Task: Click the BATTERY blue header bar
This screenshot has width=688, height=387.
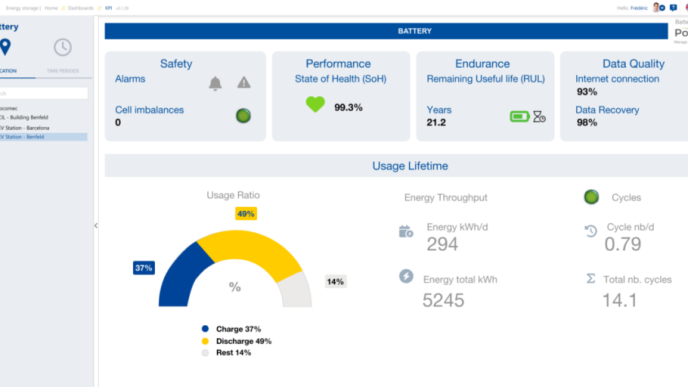Action: [x=386, y=31]
